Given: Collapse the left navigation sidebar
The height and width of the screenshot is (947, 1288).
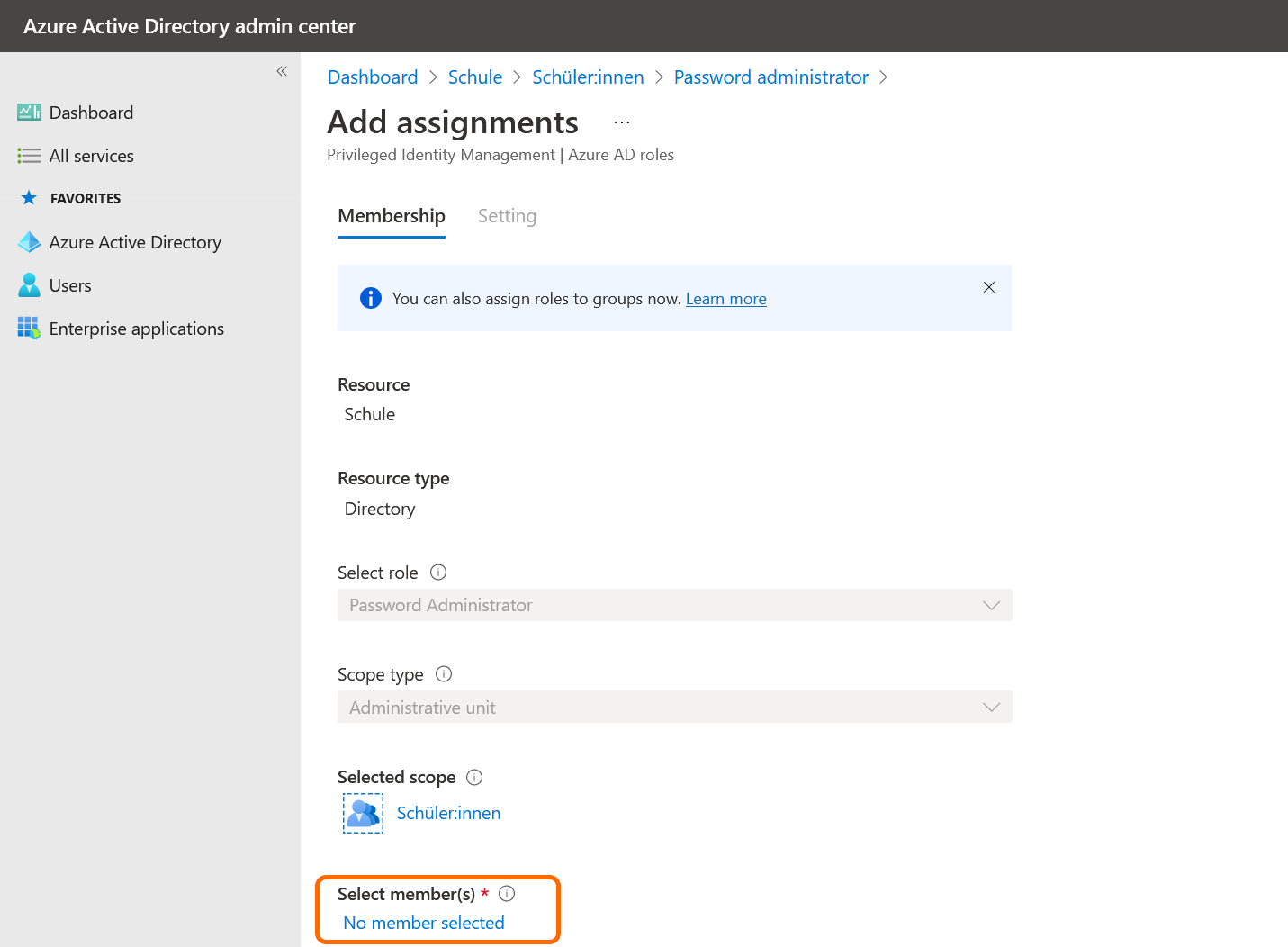Looking at the screenshot, I should click(x=282, y=71).
